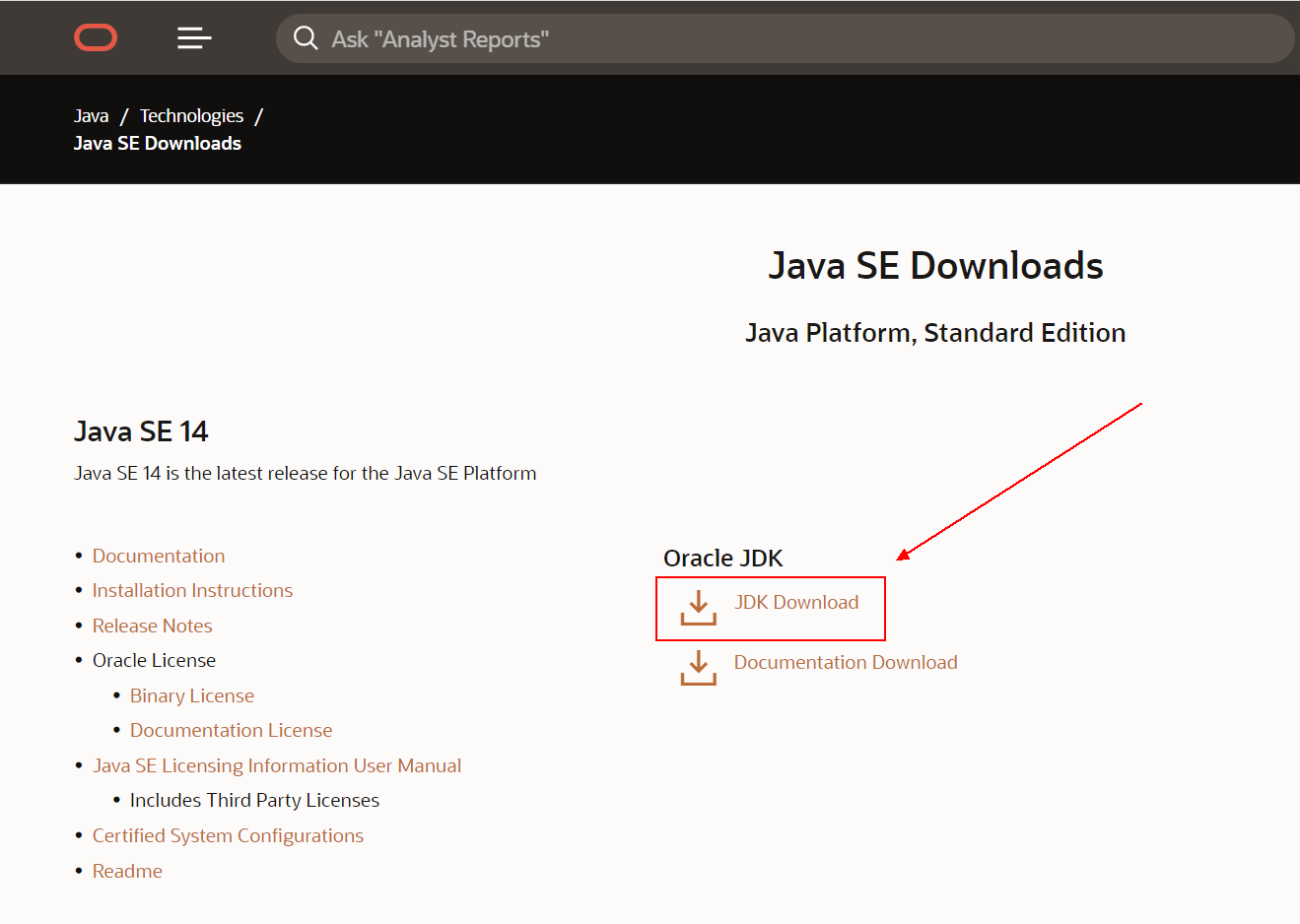This screenshot has width=1300, height=924.
Task: Select the Java SE Downloads breadcrumb
Action: tap(158, 144)
